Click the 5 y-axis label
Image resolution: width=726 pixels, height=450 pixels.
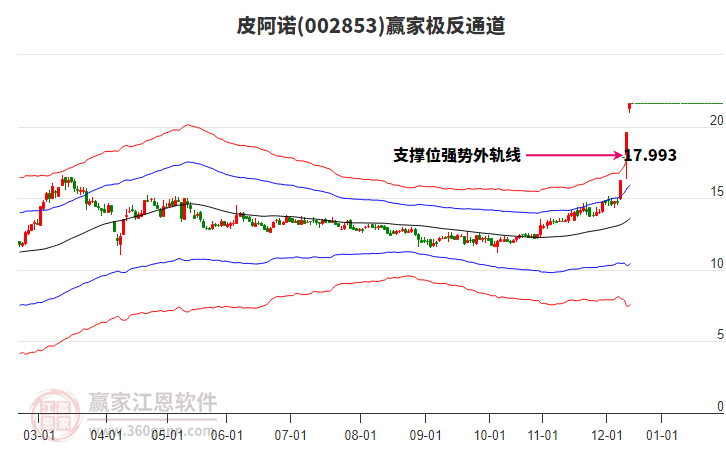[x=720, y=334]
